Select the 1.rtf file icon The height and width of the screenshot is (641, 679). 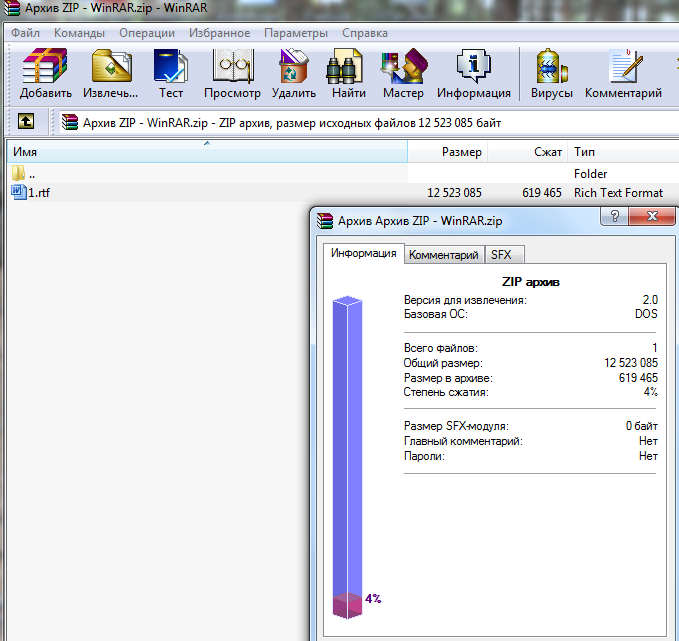click(x=19, y=192)
